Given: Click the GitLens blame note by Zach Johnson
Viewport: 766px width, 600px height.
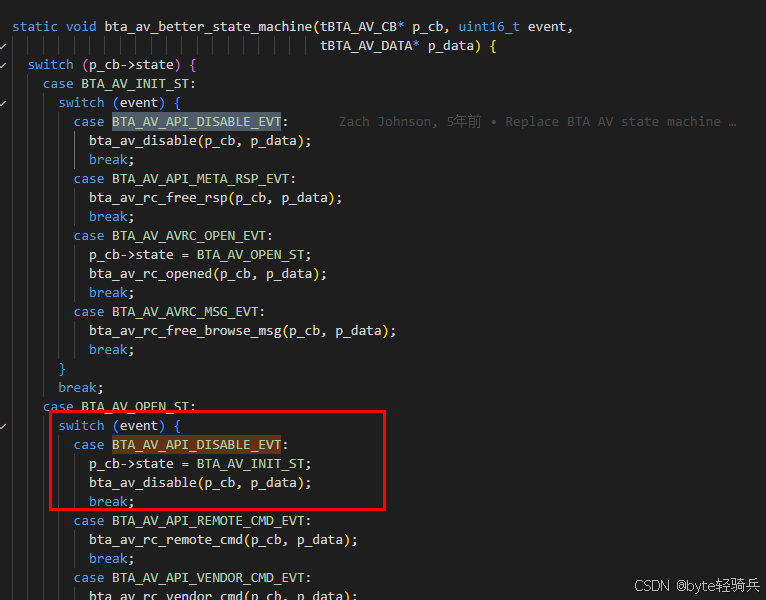Looking at the screenshot, I should (537, 122).
